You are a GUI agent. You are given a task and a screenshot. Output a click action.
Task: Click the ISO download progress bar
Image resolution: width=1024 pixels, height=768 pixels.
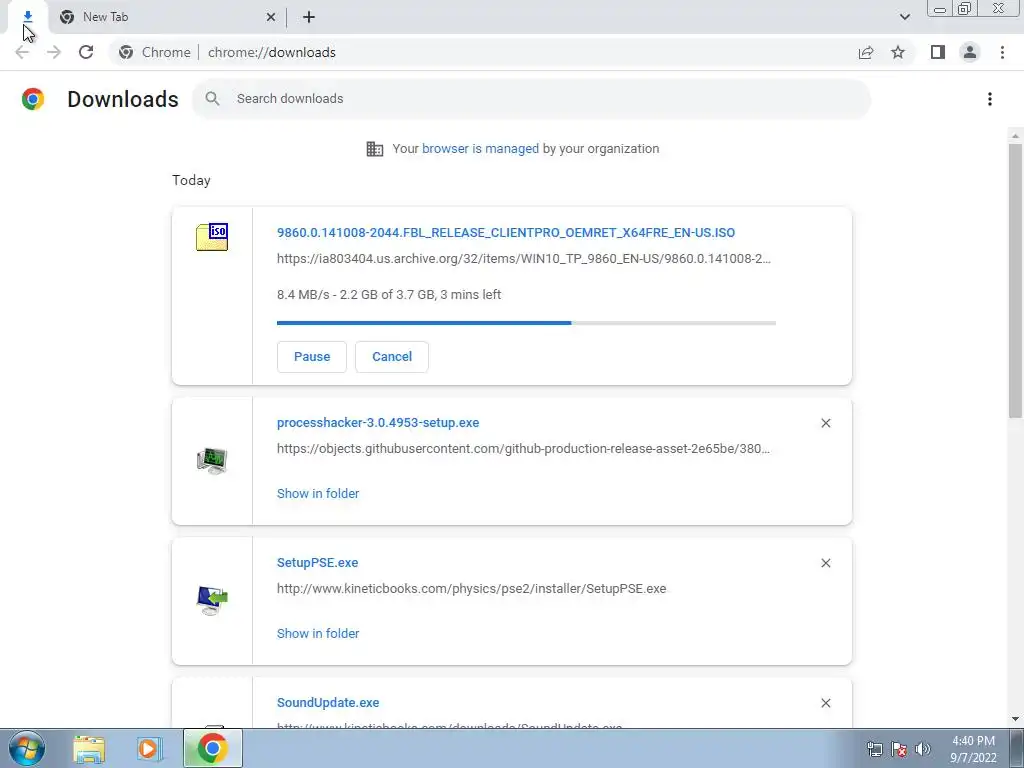(x=526, y=323)
